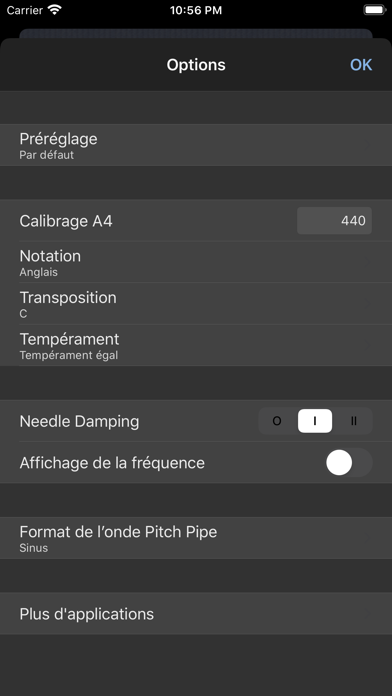Open the Tempérament setting
The height and width of the screenshot is (696, 392).
tap(196, 345)
